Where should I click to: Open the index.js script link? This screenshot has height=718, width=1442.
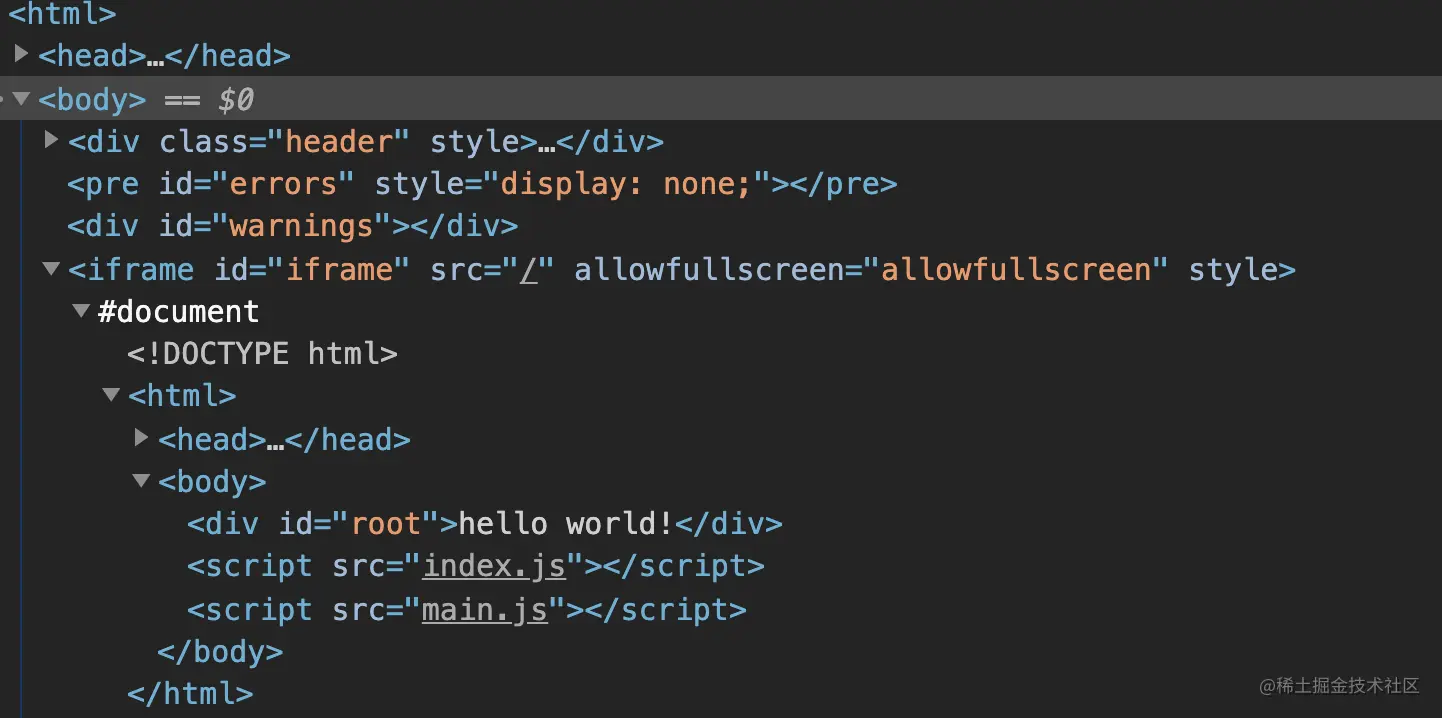[495, 566]
